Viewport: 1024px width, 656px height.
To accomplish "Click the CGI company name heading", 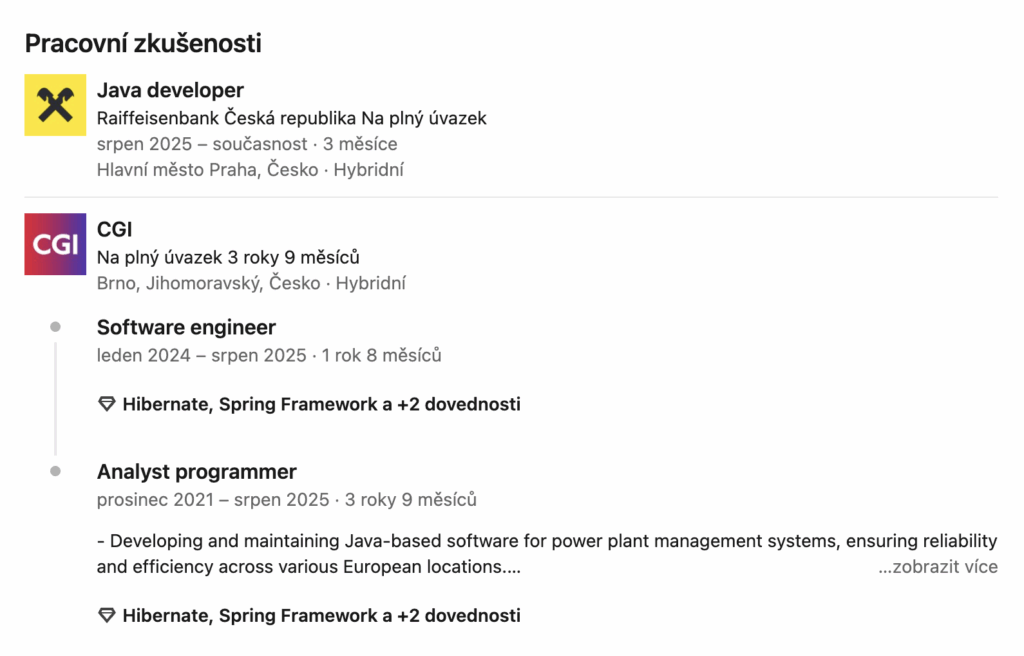I will pyautogui.click(x=114, y=230).
